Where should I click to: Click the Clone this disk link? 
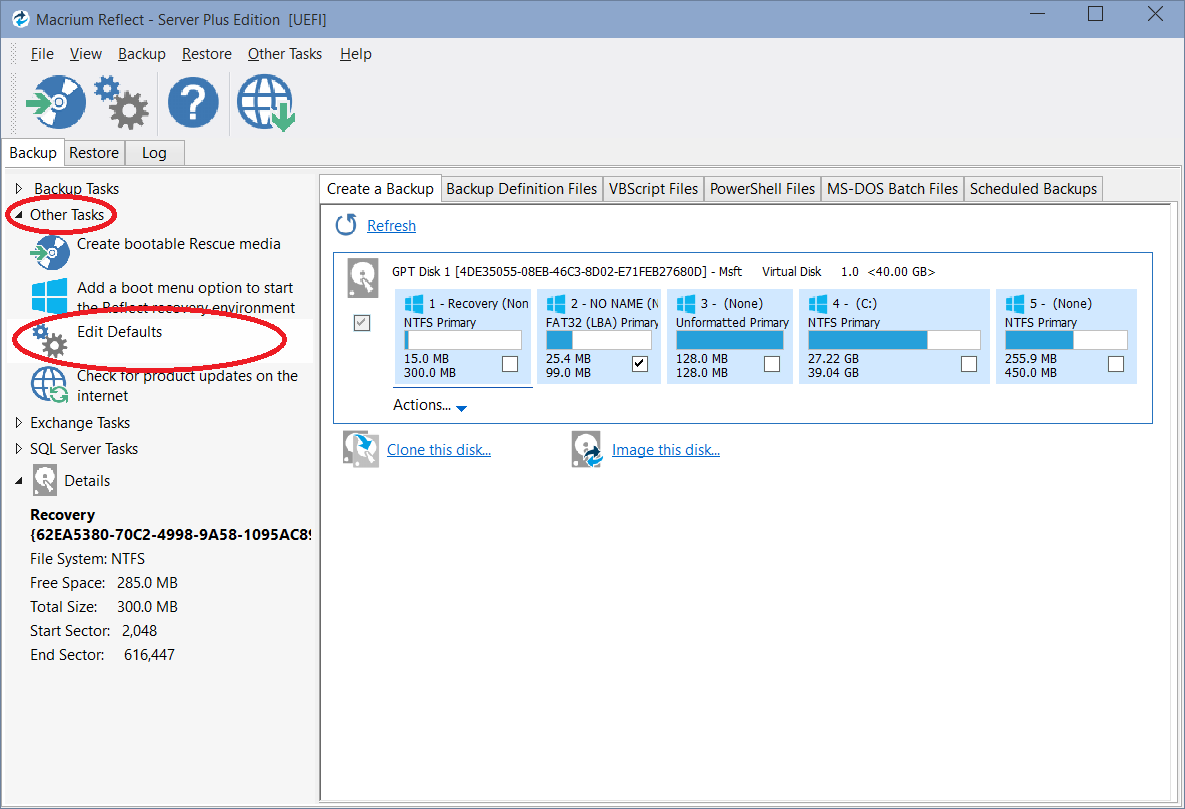coord(439,450)
